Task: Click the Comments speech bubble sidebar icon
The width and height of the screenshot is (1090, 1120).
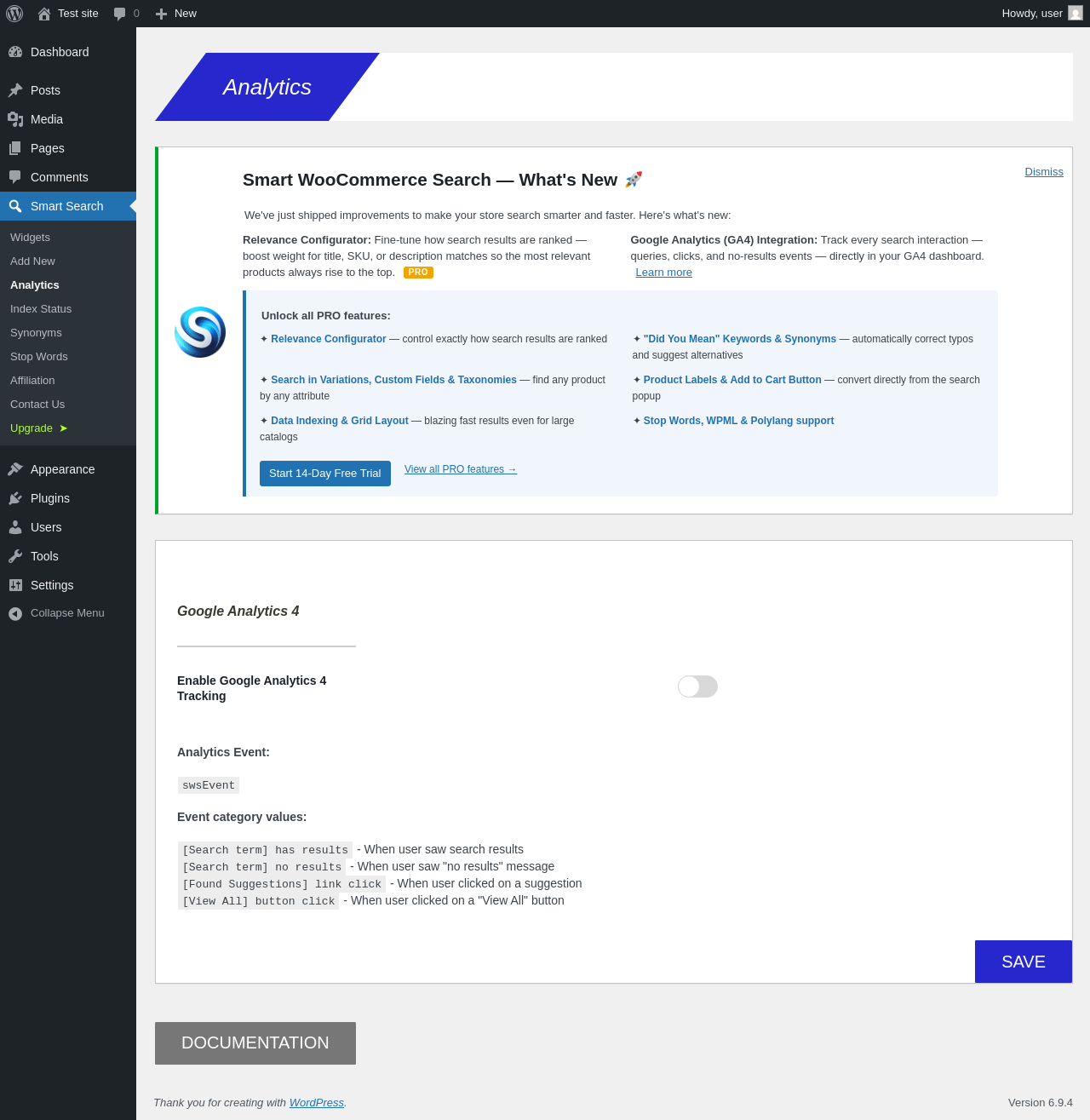Action: (15, 177)
